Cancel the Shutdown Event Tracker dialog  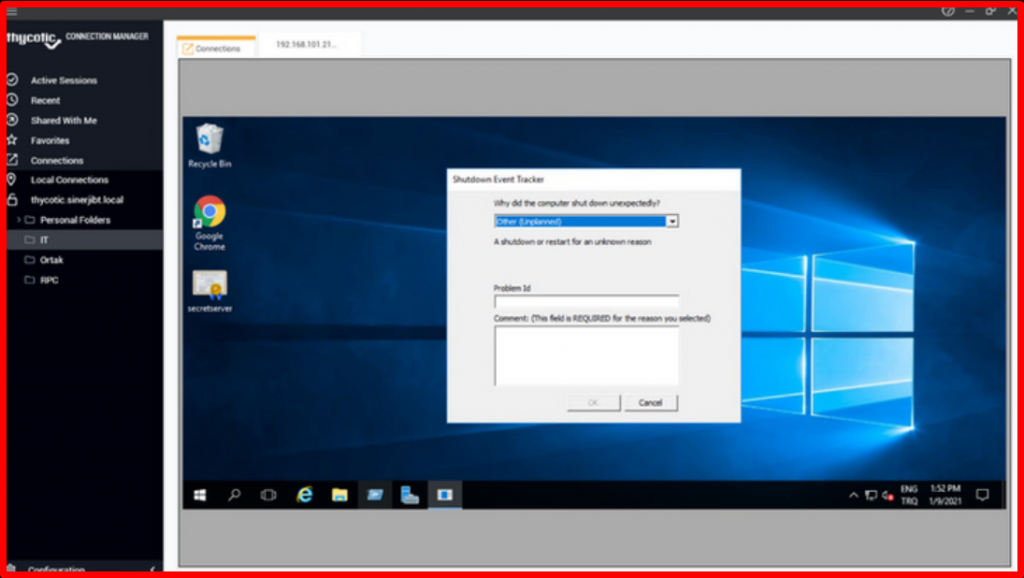(650, 402)
